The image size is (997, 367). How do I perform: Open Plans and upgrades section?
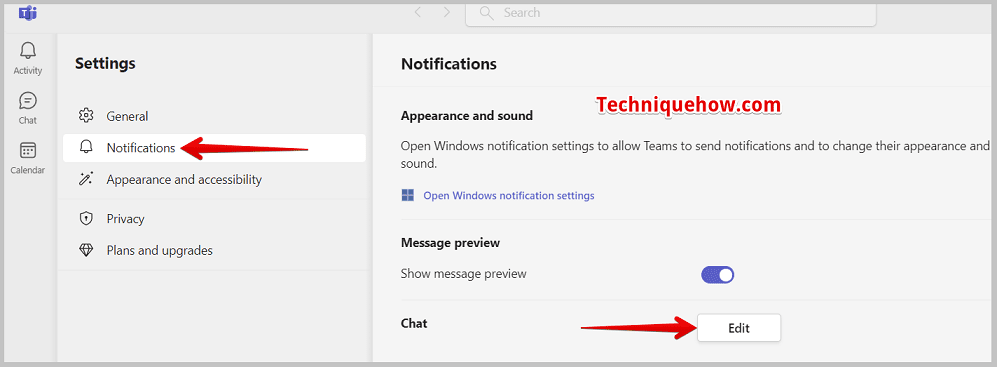(x=214, y=250)
